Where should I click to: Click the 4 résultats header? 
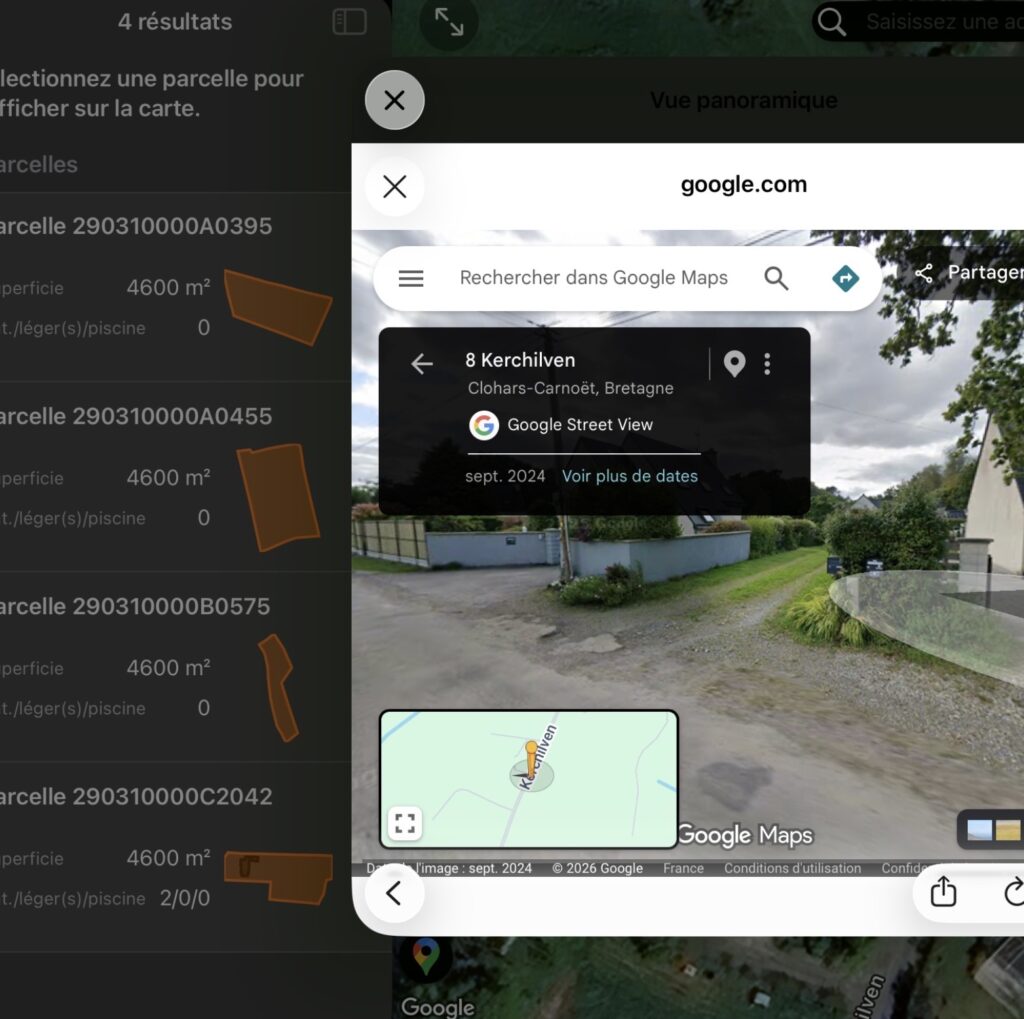[x=175, y=22]
